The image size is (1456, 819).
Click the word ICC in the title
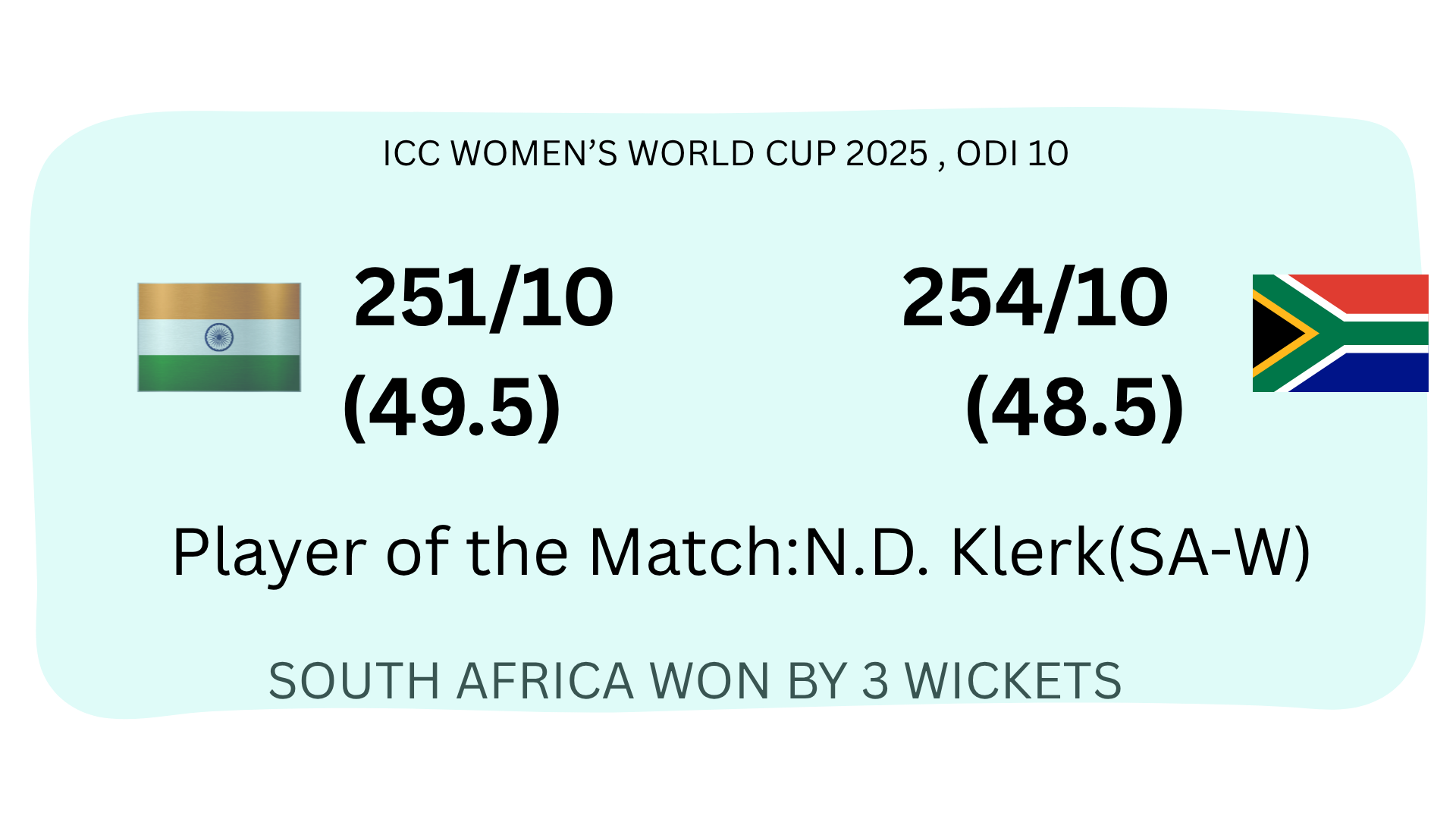[x=411, y=154]
